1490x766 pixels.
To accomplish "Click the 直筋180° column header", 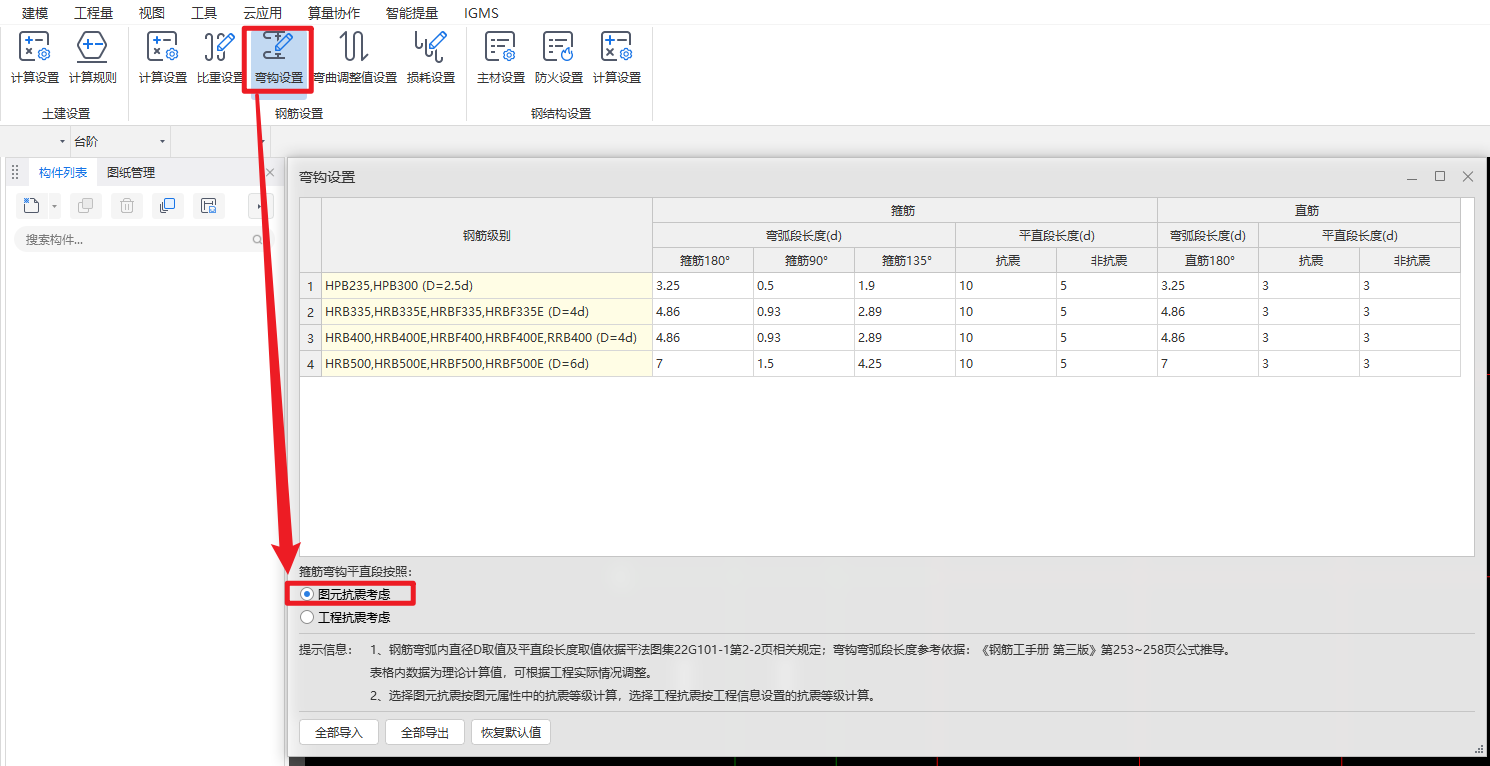I will click(x=1208, y=260).
